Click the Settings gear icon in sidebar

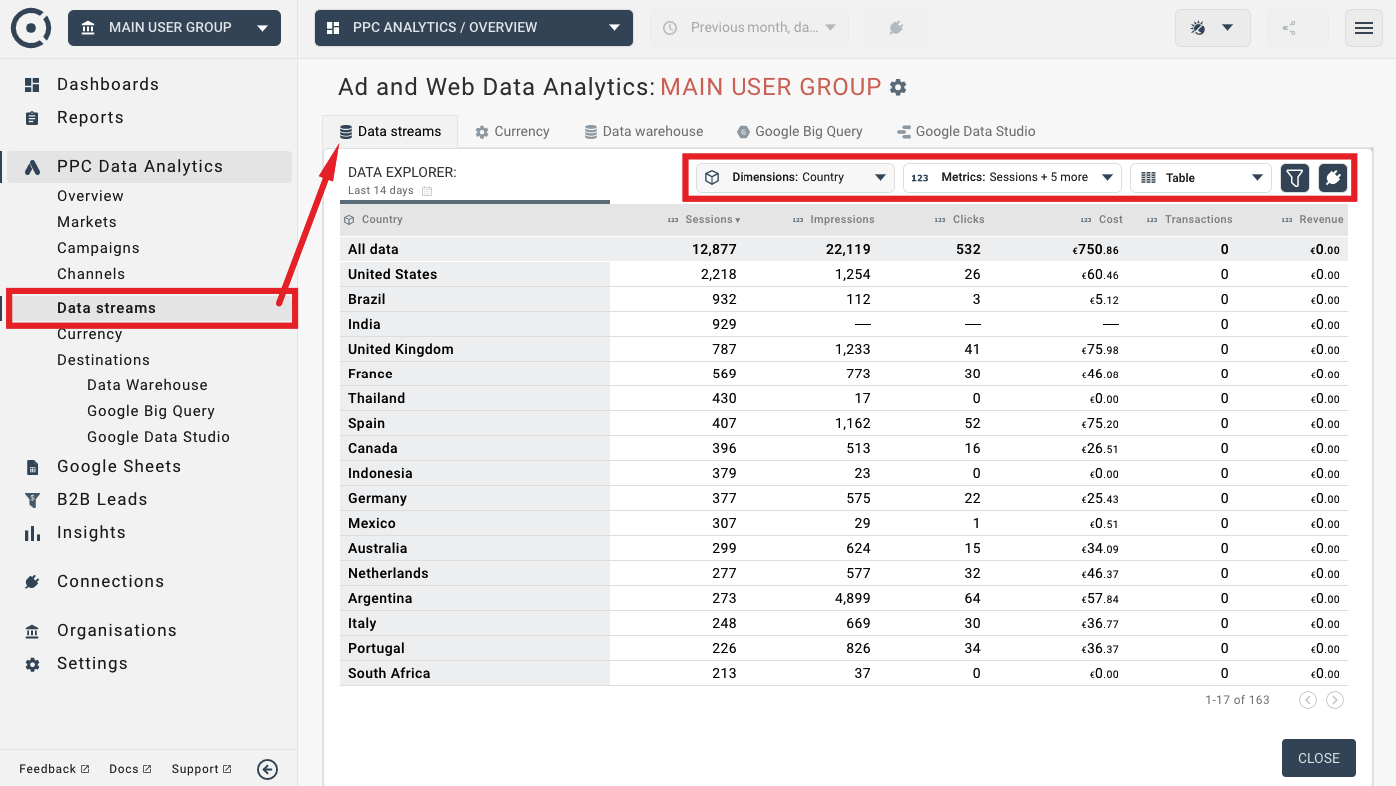32,664
